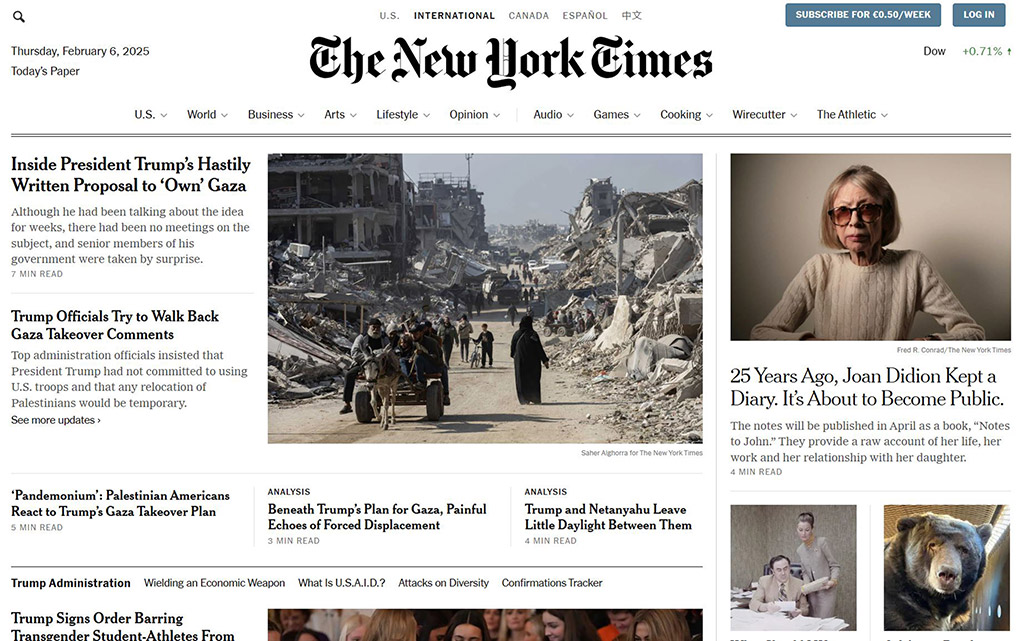This screenshot has width=1020, height=641.
Task: Expand The Athletic menu chevron
Action: click(x=884, y=115)
